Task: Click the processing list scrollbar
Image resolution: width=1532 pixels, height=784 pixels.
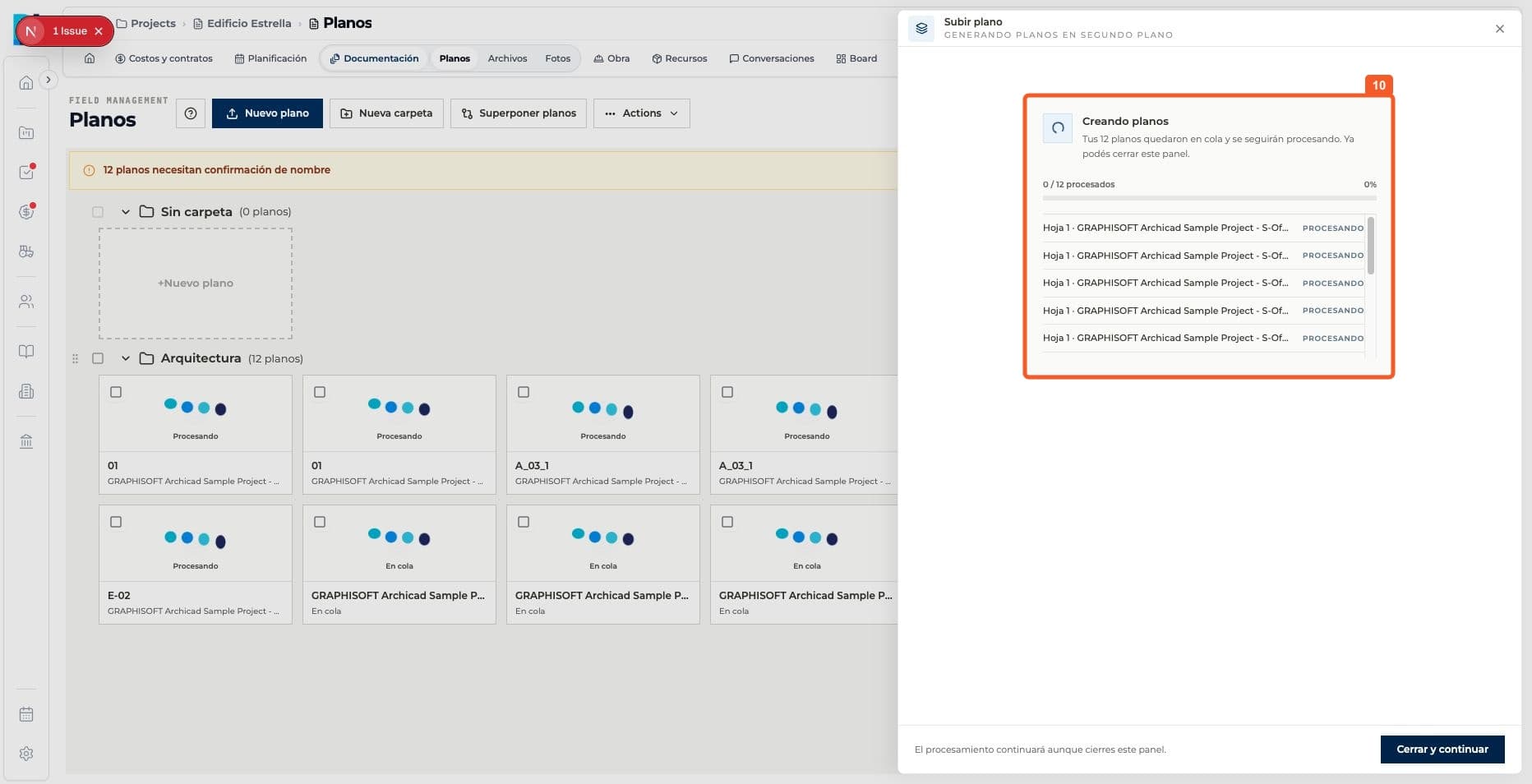Action: click(x=1370, y=246)
